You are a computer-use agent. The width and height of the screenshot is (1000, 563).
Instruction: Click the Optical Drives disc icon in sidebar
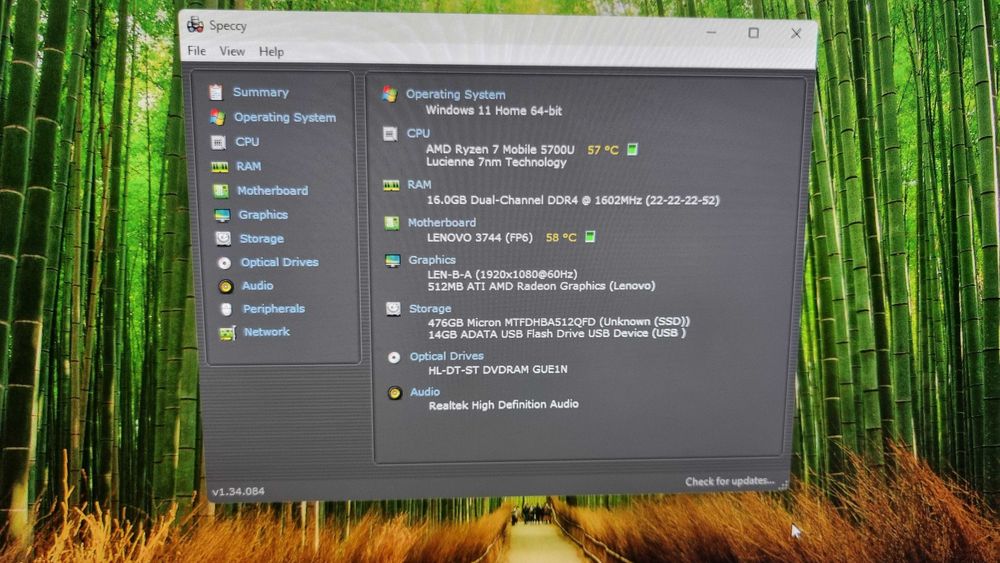click(224, 262)
